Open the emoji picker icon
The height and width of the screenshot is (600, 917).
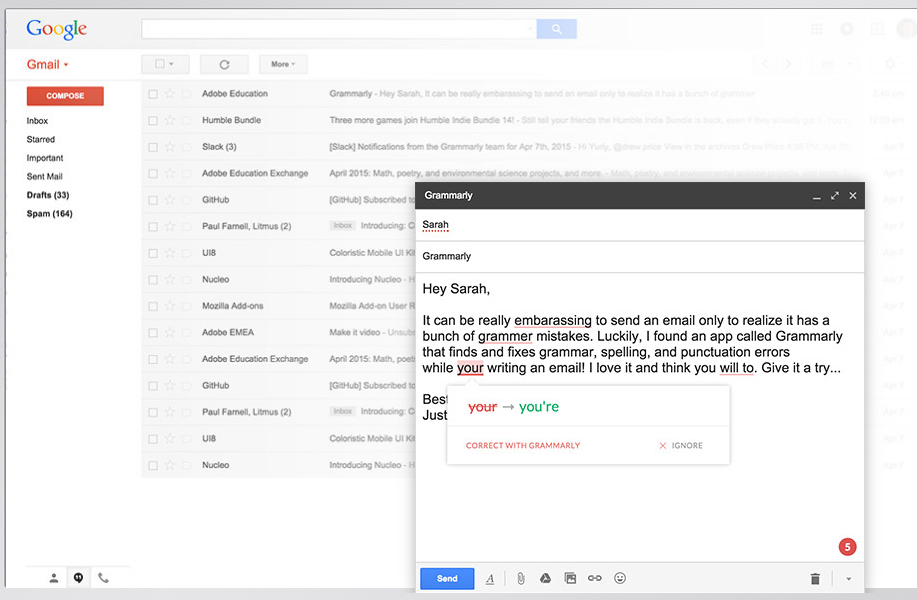click(620, 578)
